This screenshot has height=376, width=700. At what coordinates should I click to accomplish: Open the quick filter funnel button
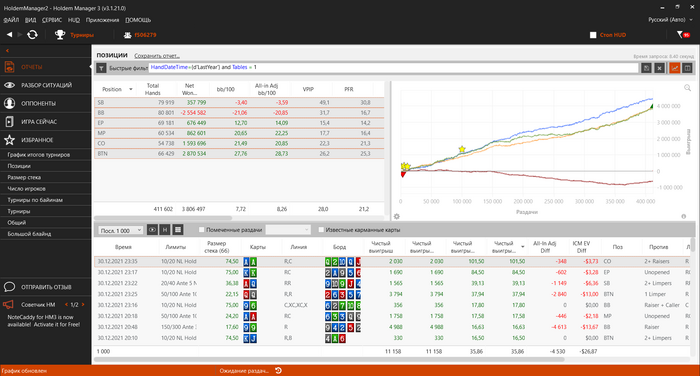(101, 68)
